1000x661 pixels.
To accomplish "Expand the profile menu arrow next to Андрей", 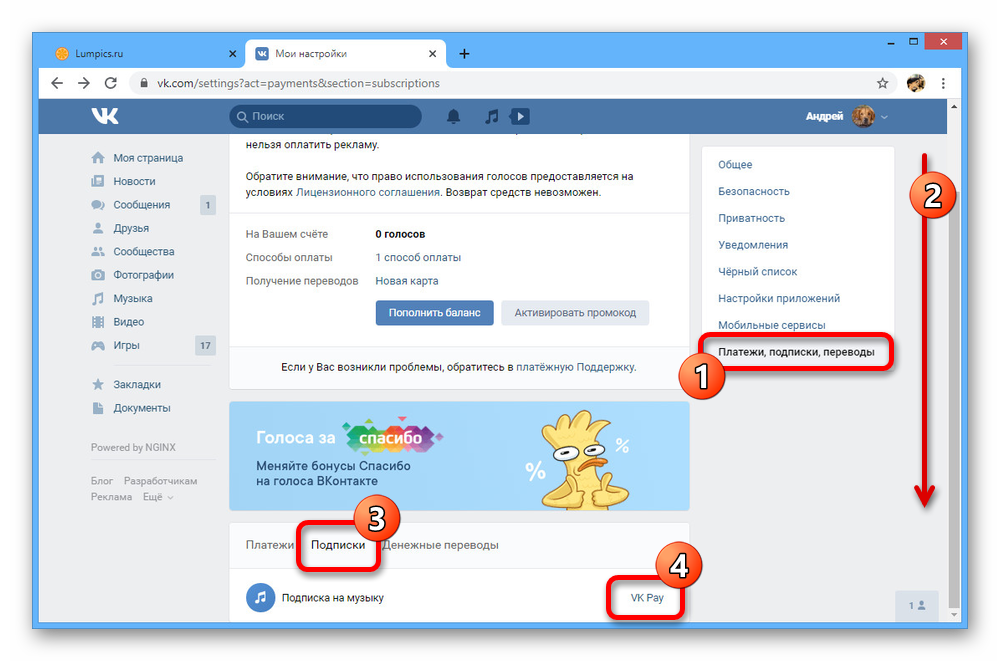I will [884, 117].
